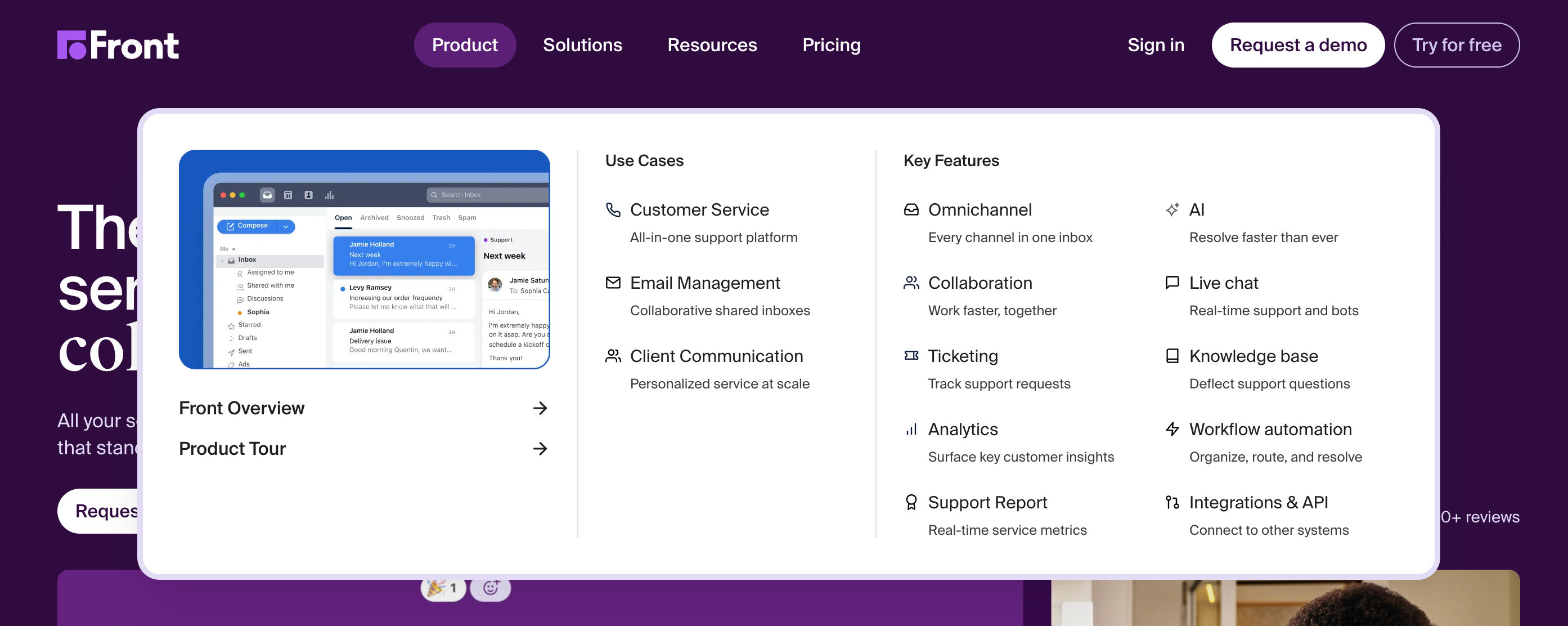This screenshot has height=626, width=1568.
Task: Click the Request a demo button
Action: coord(1297,45)
